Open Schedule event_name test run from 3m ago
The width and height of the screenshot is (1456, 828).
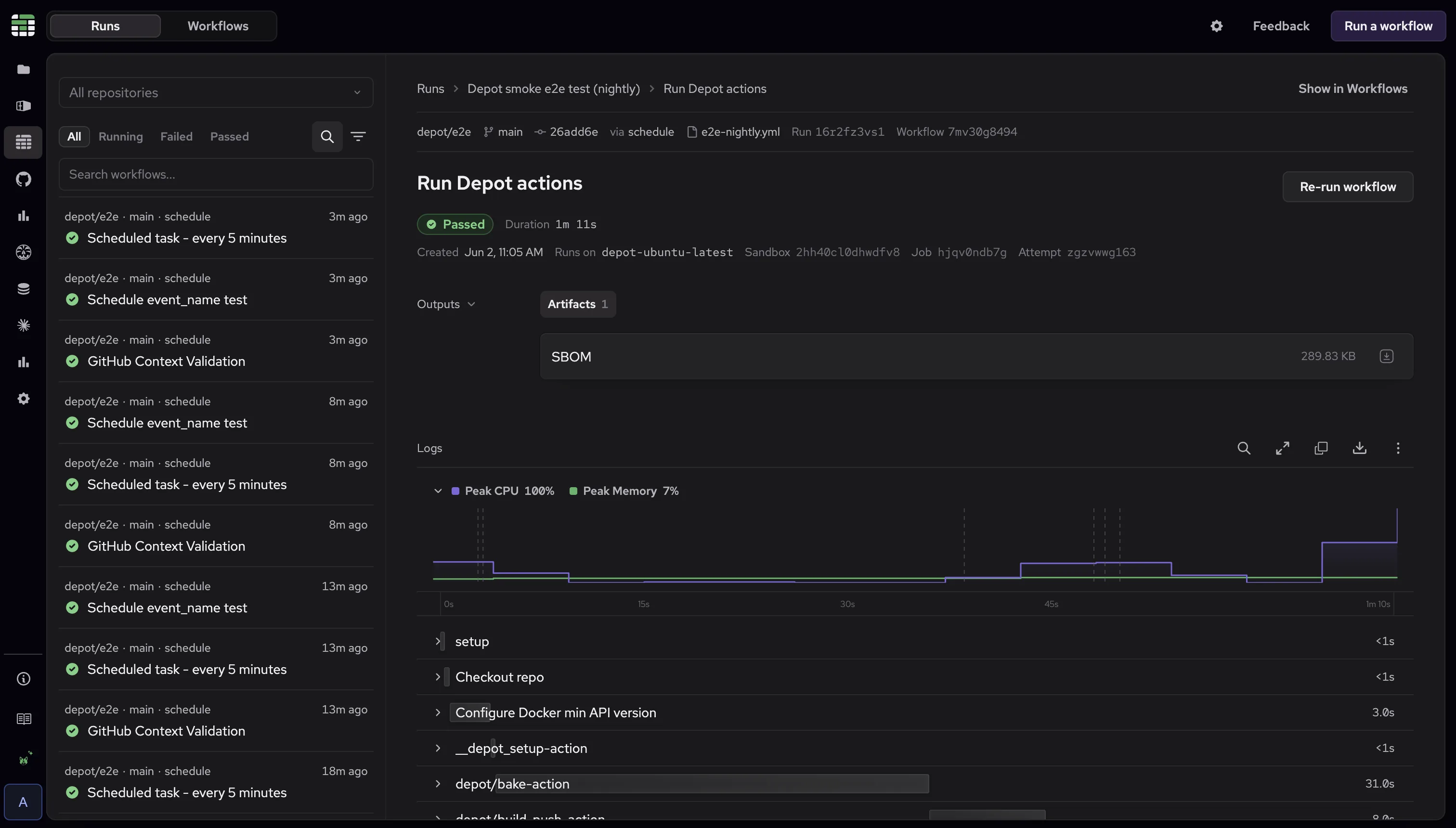[x=216, y=289]
